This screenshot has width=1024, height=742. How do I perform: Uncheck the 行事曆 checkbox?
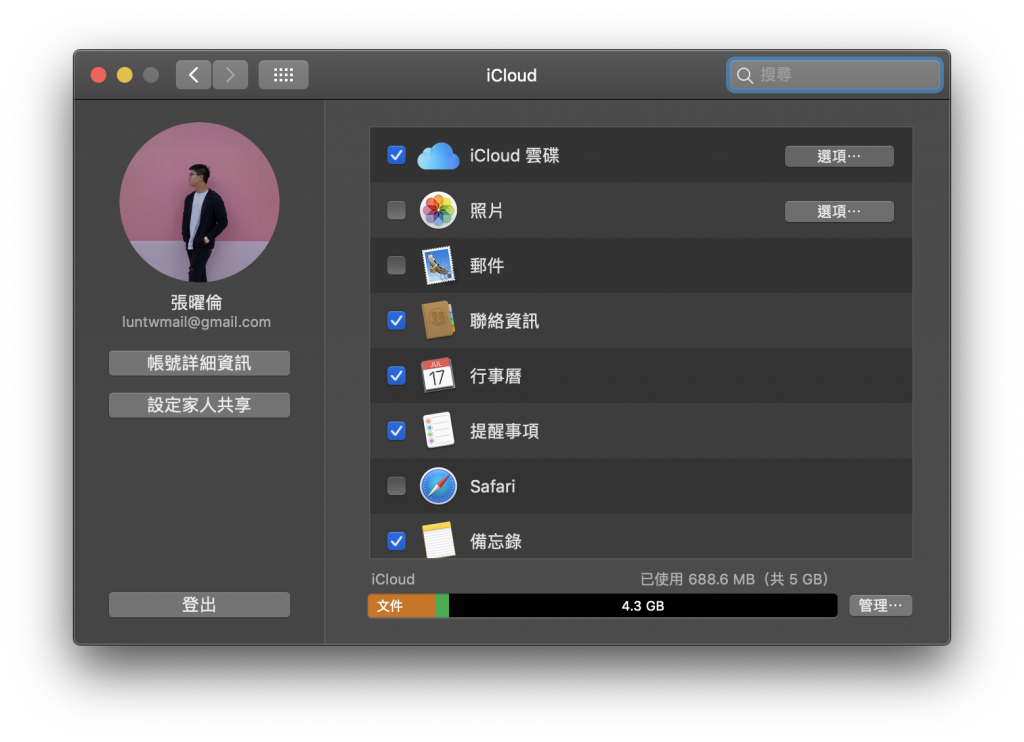[396, 376]
